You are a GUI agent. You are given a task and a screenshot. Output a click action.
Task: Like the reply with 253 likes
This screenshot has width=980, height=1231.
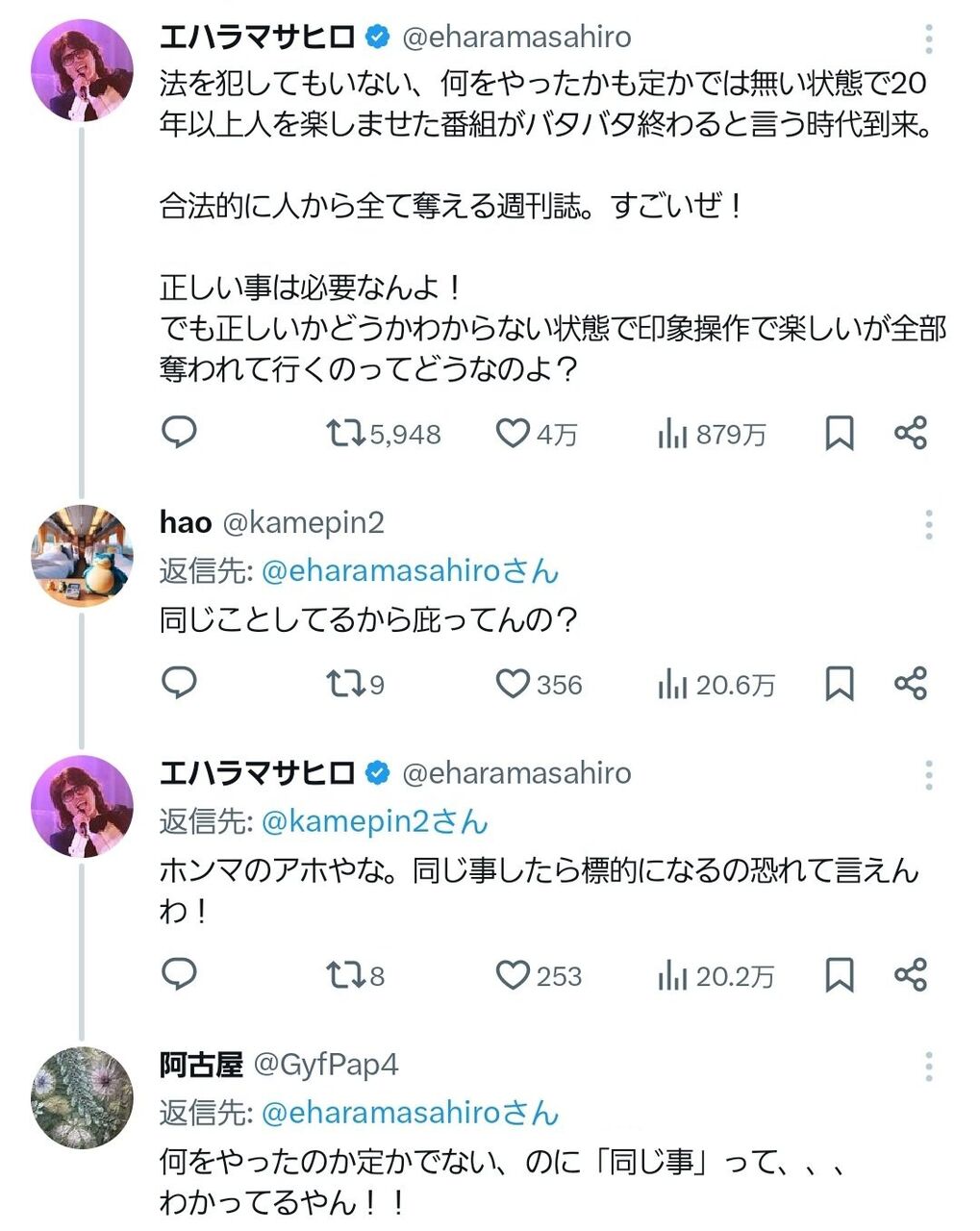tap(513, 975)
